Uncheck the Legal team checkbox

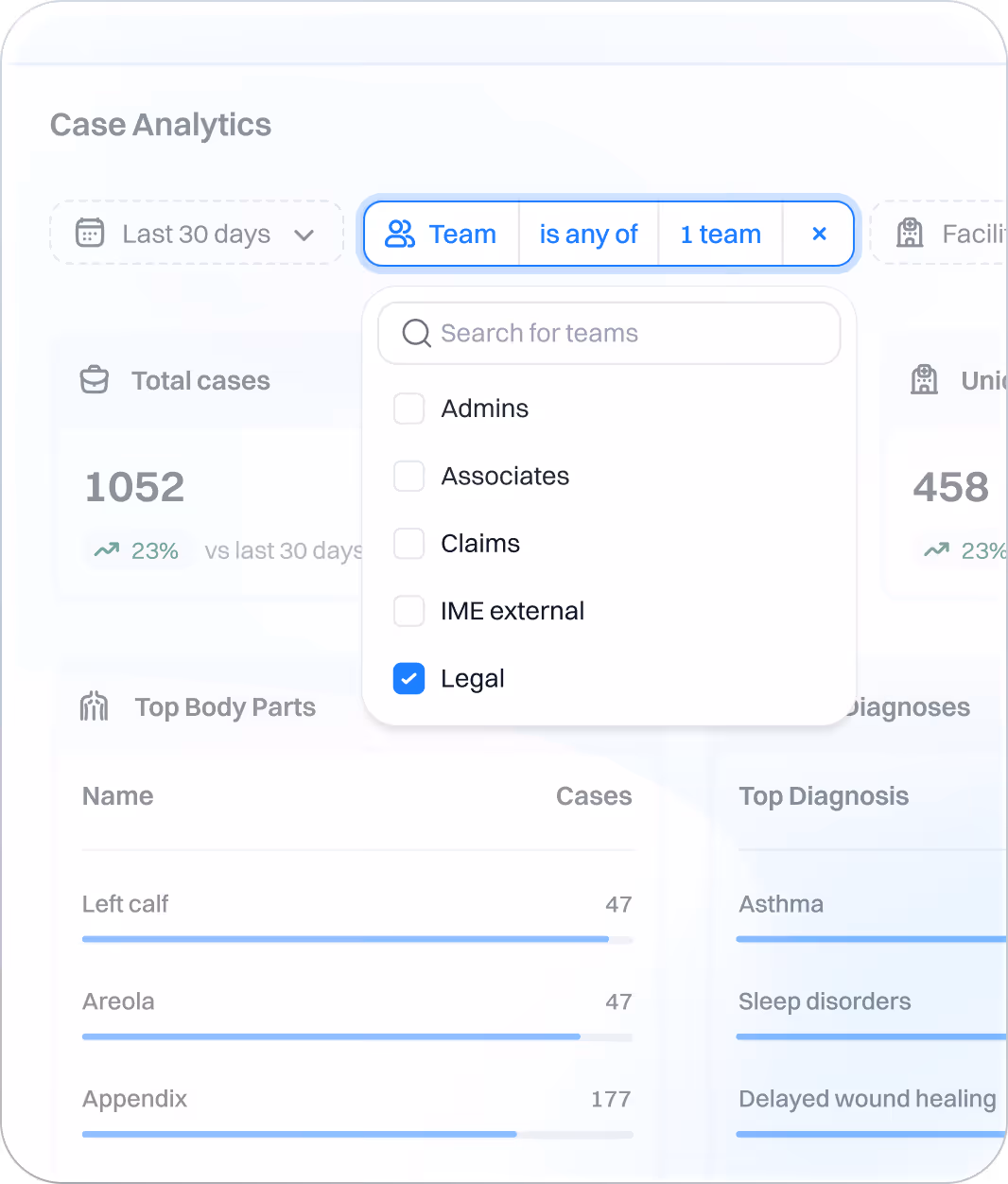tap(408, 678)
